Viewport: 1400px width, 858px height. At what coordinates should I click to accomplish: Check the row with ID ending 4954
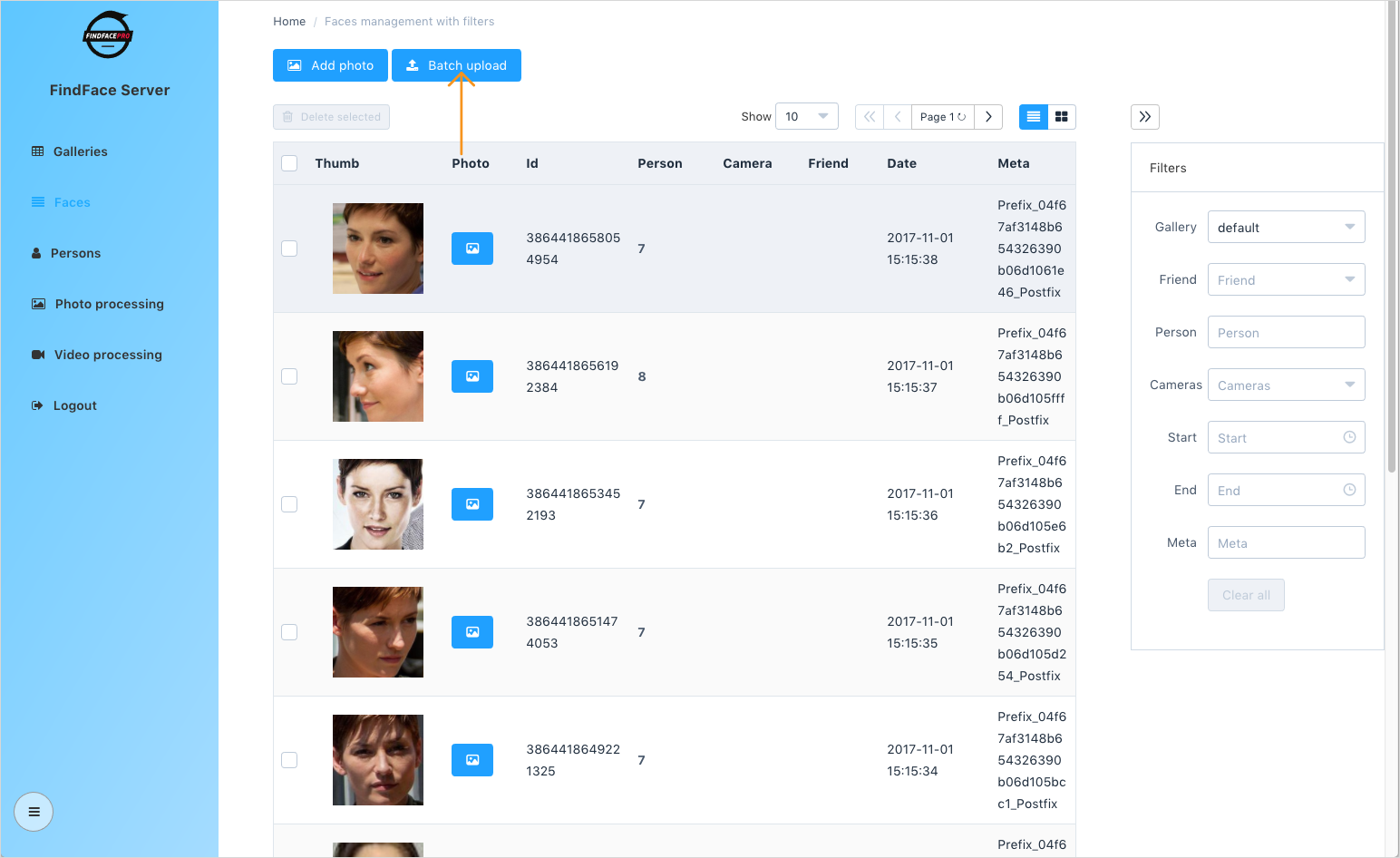289,249
